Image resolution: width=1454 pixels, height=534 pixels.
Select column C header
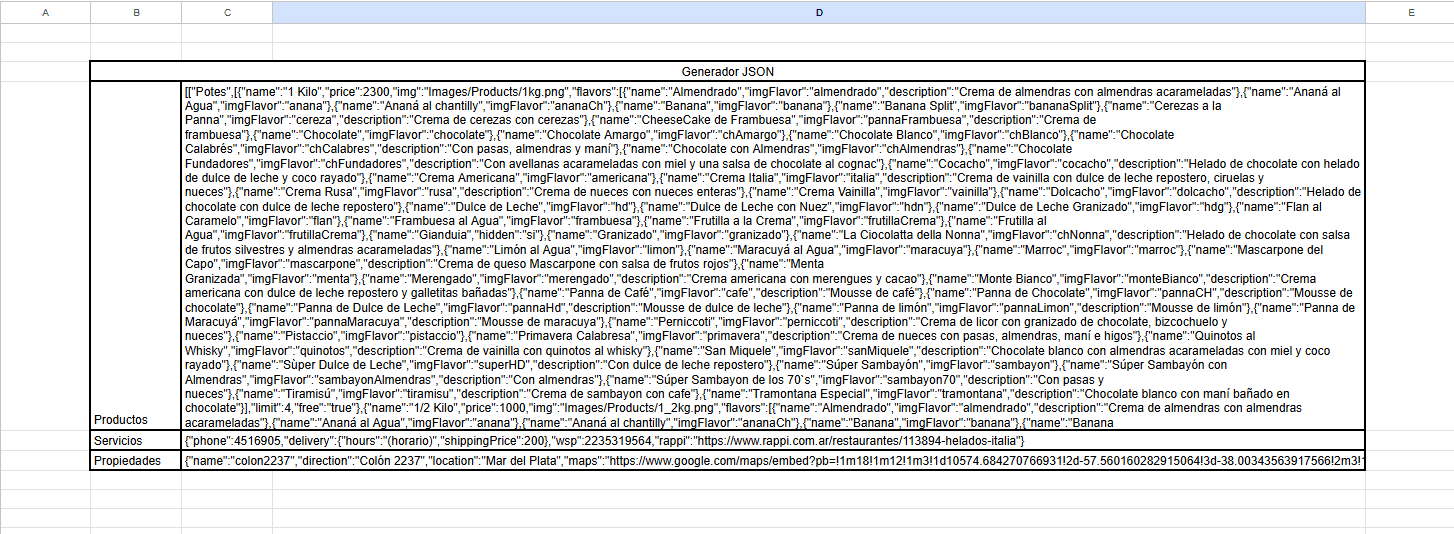pos(227,12)
